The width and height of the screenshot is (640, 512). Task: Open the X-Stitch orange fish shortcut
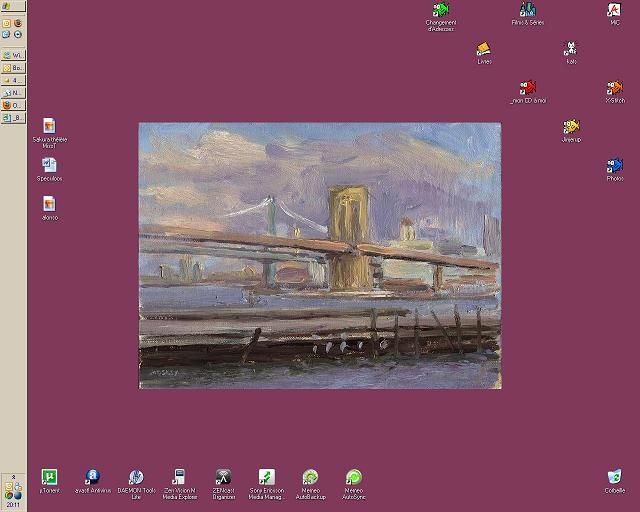[x=615, y=92]
